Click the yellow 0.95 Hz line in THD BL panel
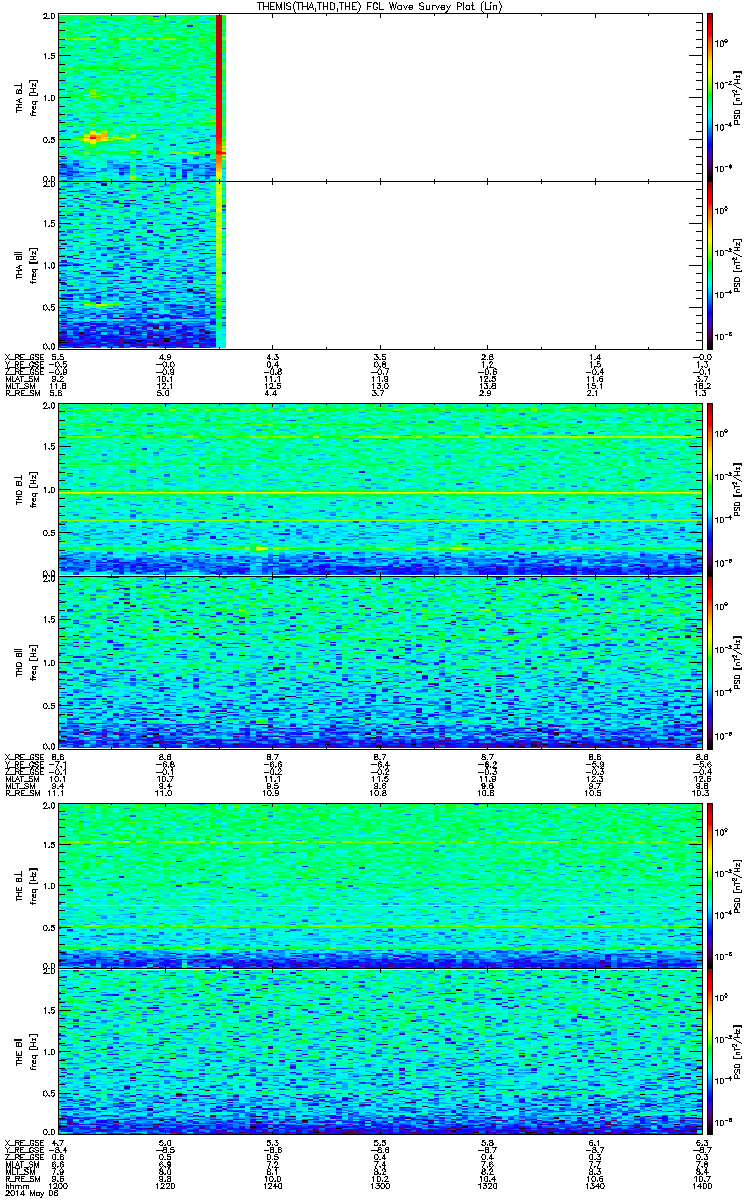Screen dimensions: 750x1200 [x=379, y=493]
